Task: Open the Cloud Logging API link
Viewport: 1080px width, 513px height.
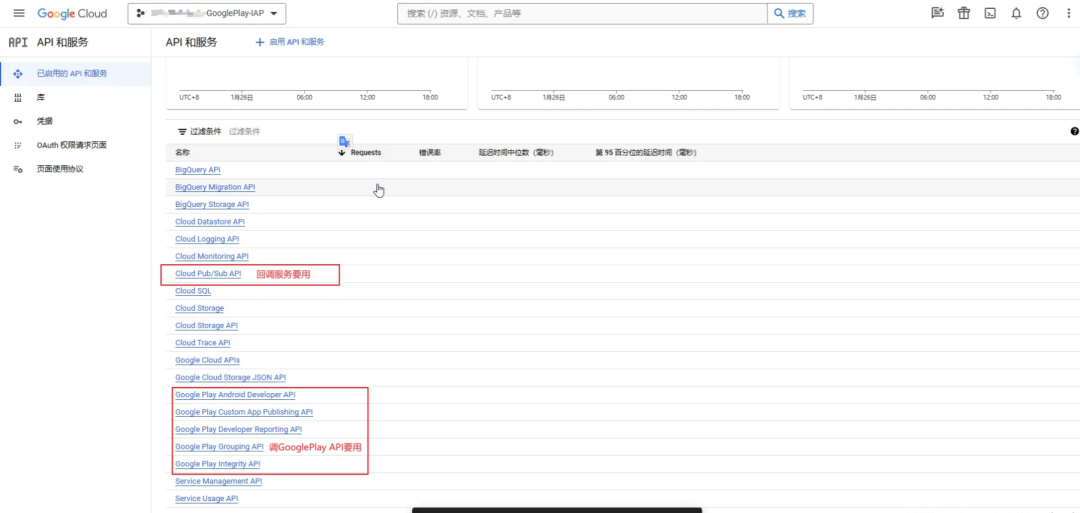Action: [x=207, y=239]
